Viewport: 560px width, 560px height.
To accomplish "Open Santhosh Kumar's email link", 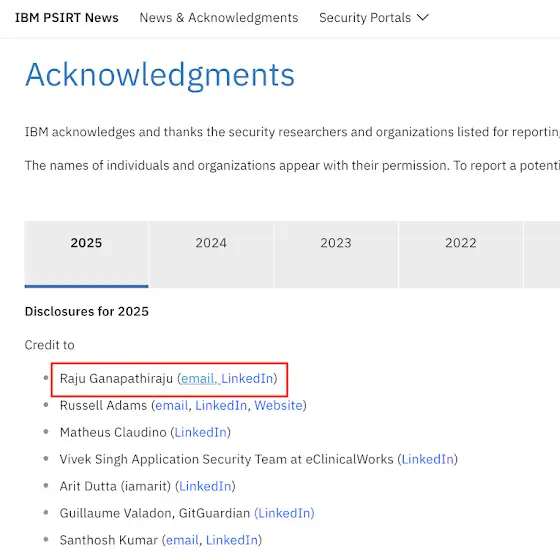I will [x=182, y=540].
